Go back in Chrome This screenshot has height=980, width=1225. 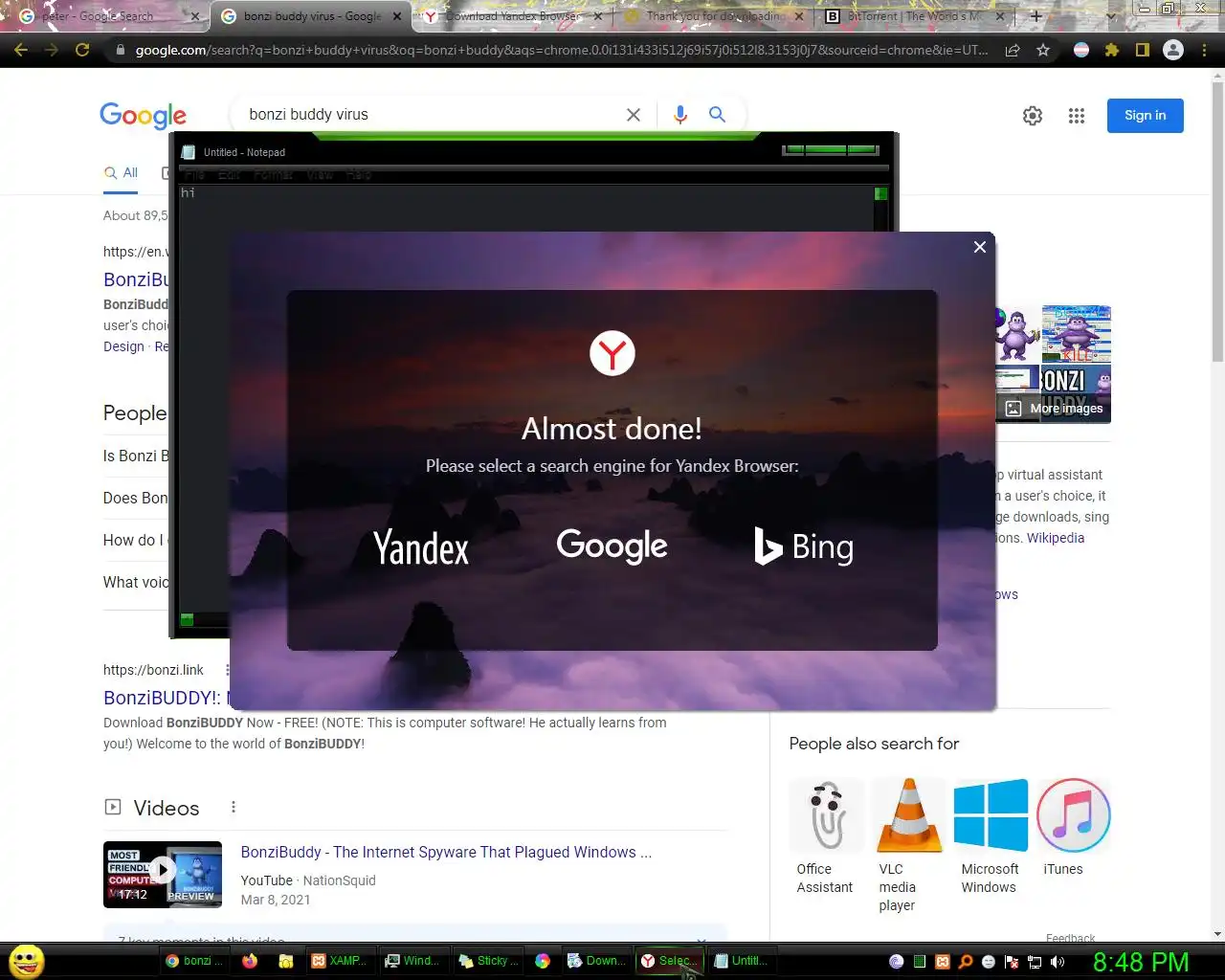coord(21,50)
